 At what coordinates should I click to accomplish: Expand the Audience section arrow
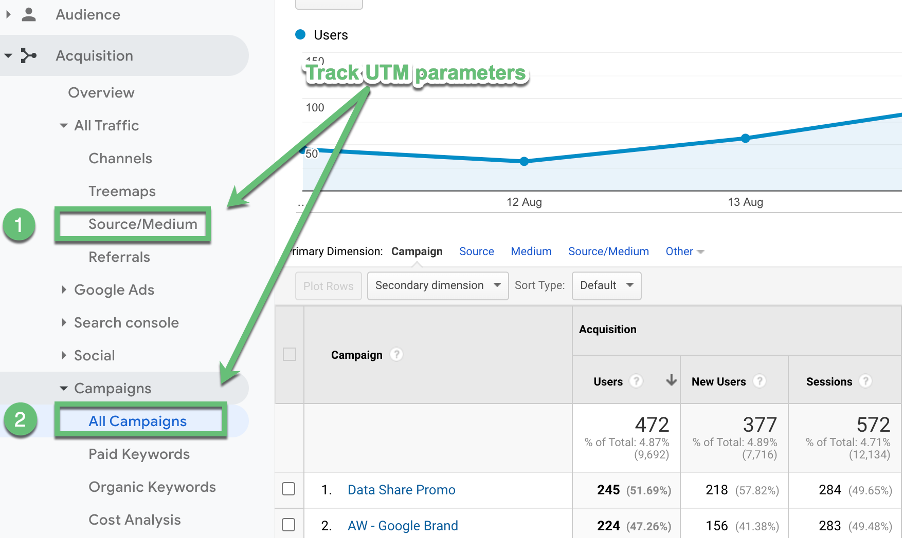pos(8,15)
